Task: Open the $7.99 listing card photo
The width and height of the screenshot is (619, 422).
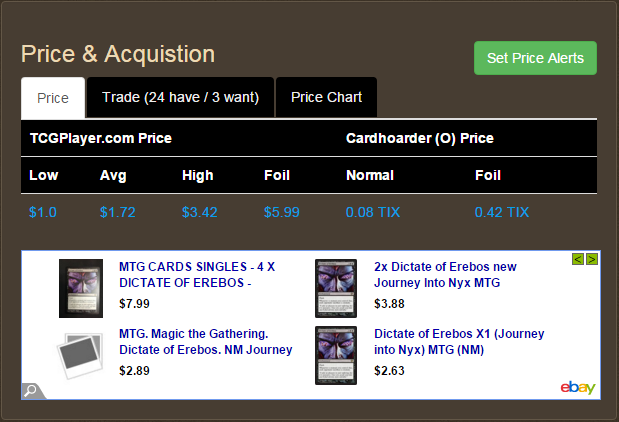Action: tap(81, 288)
